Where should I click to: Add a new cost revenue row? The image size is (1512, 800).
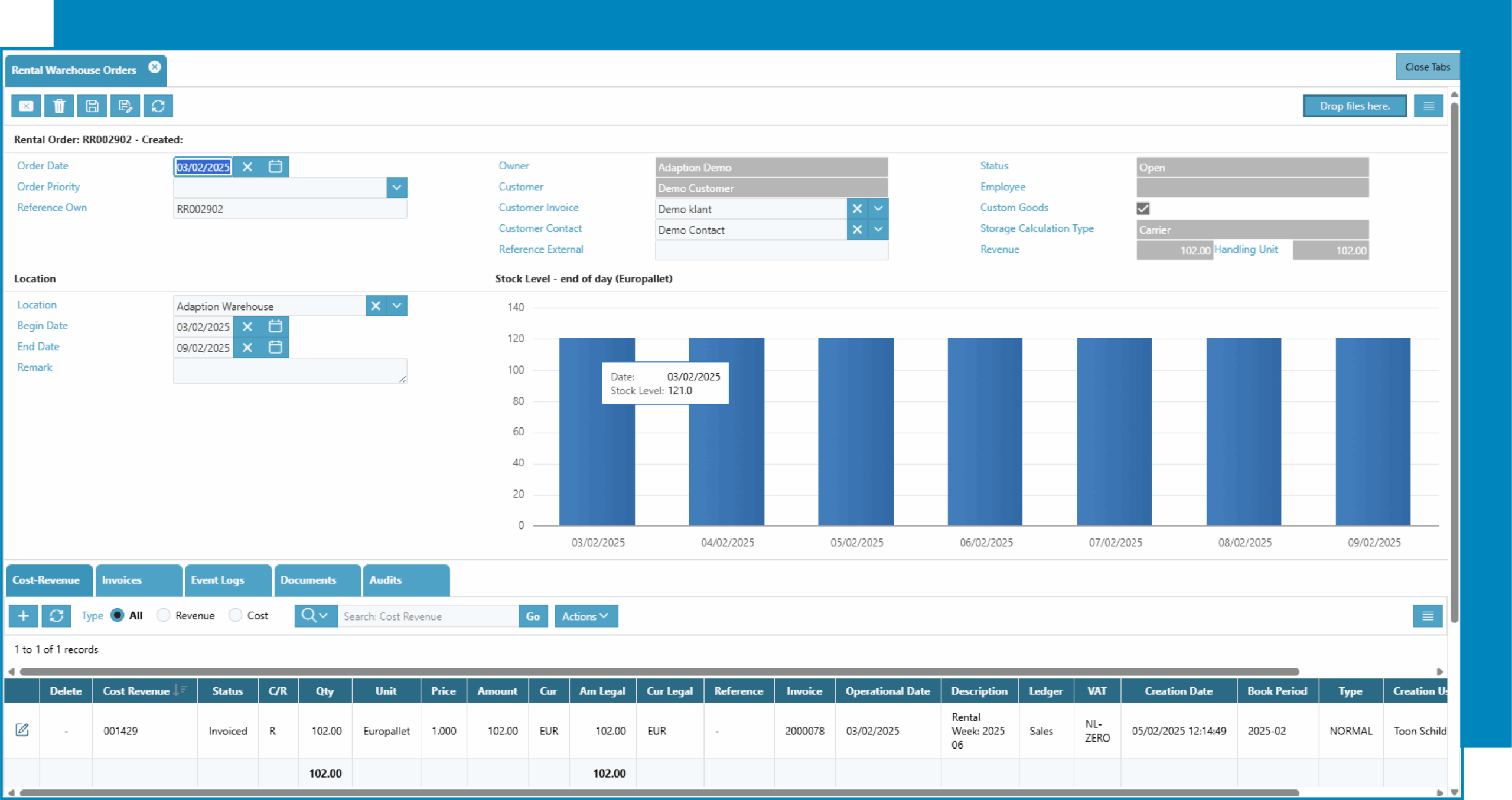coord(24,616)
